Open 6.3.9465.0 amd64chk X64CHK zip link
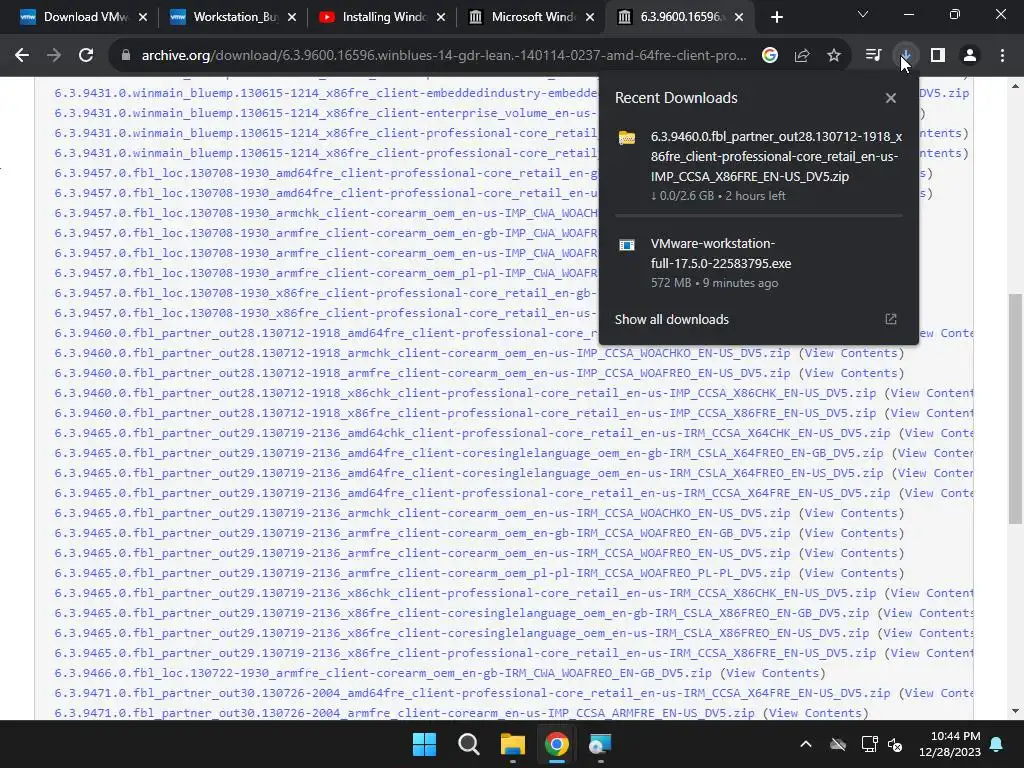Screen dimensions: 1024x768 tap(472, 433)
